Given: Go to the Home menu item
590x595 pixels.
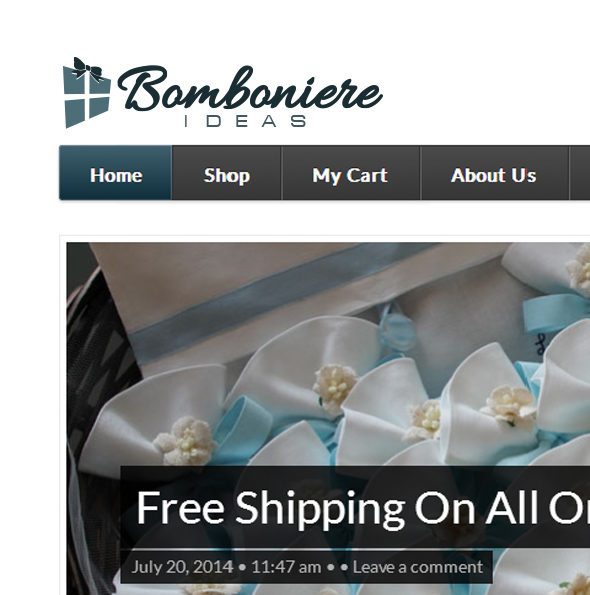Looking at the screenshot, I should click(x=116, y=173).
